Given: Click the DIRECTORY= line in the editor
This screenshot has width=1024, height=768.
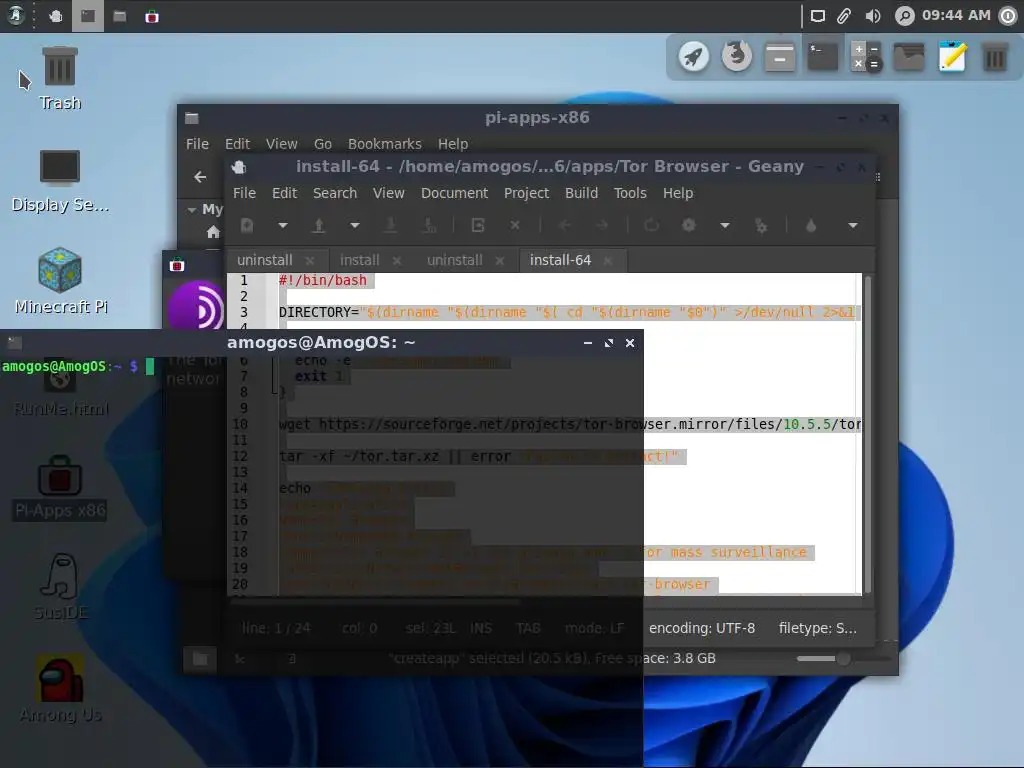Looking at the screenshot, I should pyautogui.click(x=567, y=312).
